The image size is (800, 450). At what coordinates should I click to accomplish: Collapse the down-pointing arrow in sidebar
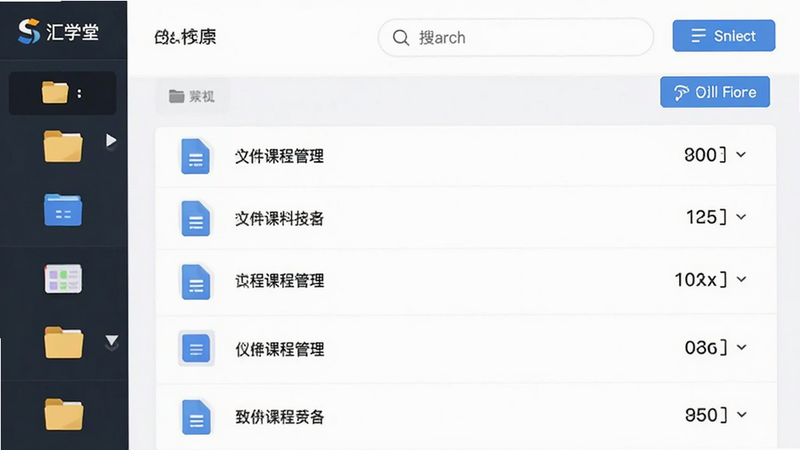click(112, 341)
